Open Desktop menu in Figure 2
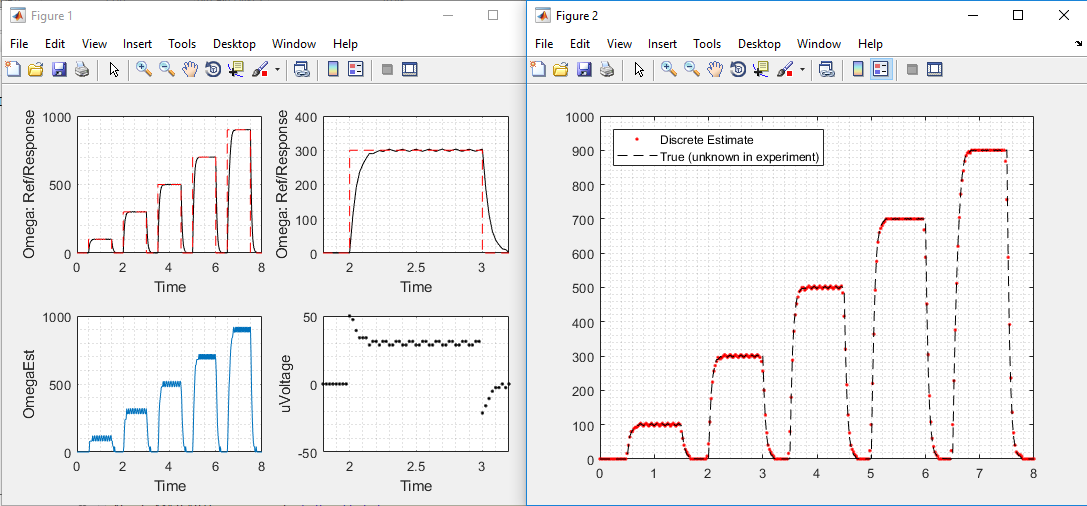 click(x=759, y=44)
